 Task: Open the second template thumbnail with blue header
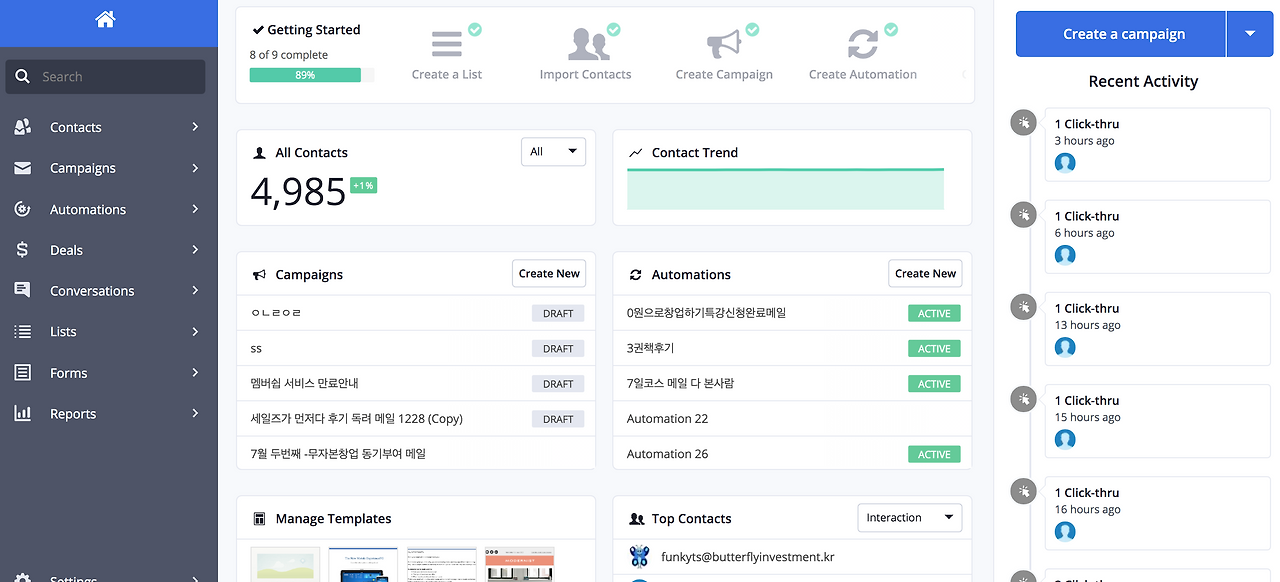point(363,564)
